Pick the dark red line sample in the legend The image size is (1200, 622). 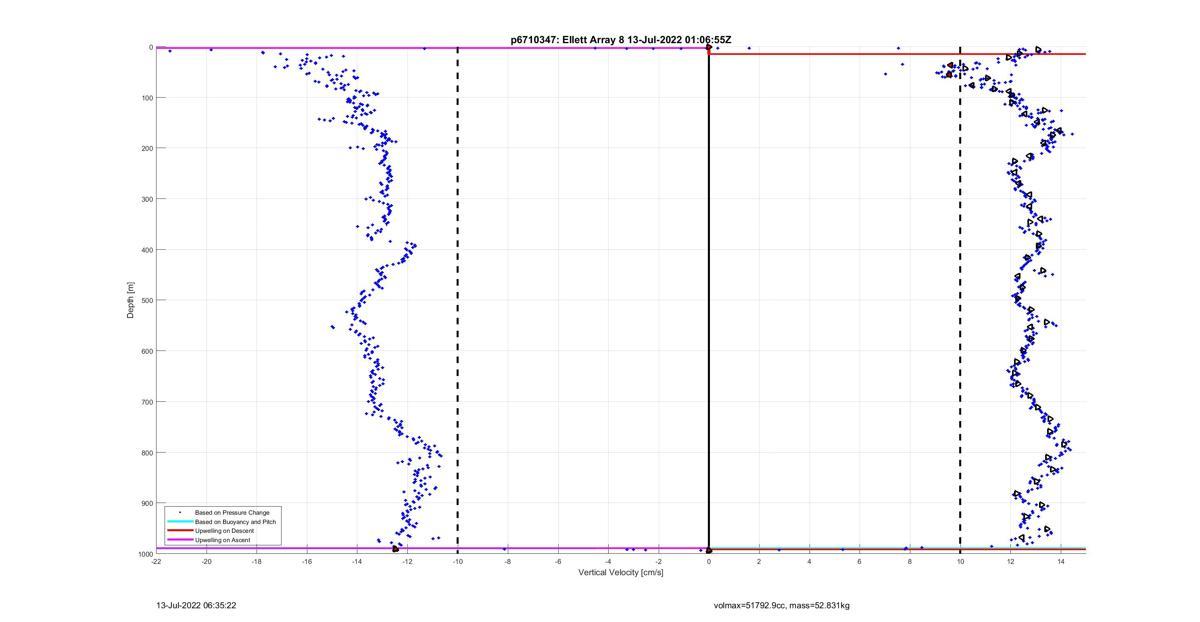coord(180,531)
